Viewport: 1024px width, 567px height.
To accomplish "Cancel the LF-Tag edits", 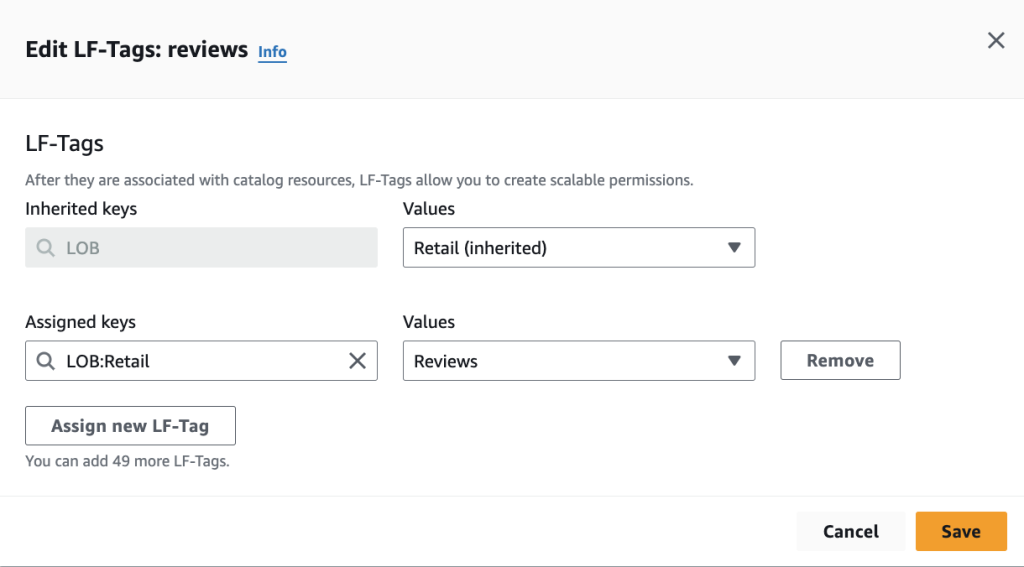I will [851, 532].
